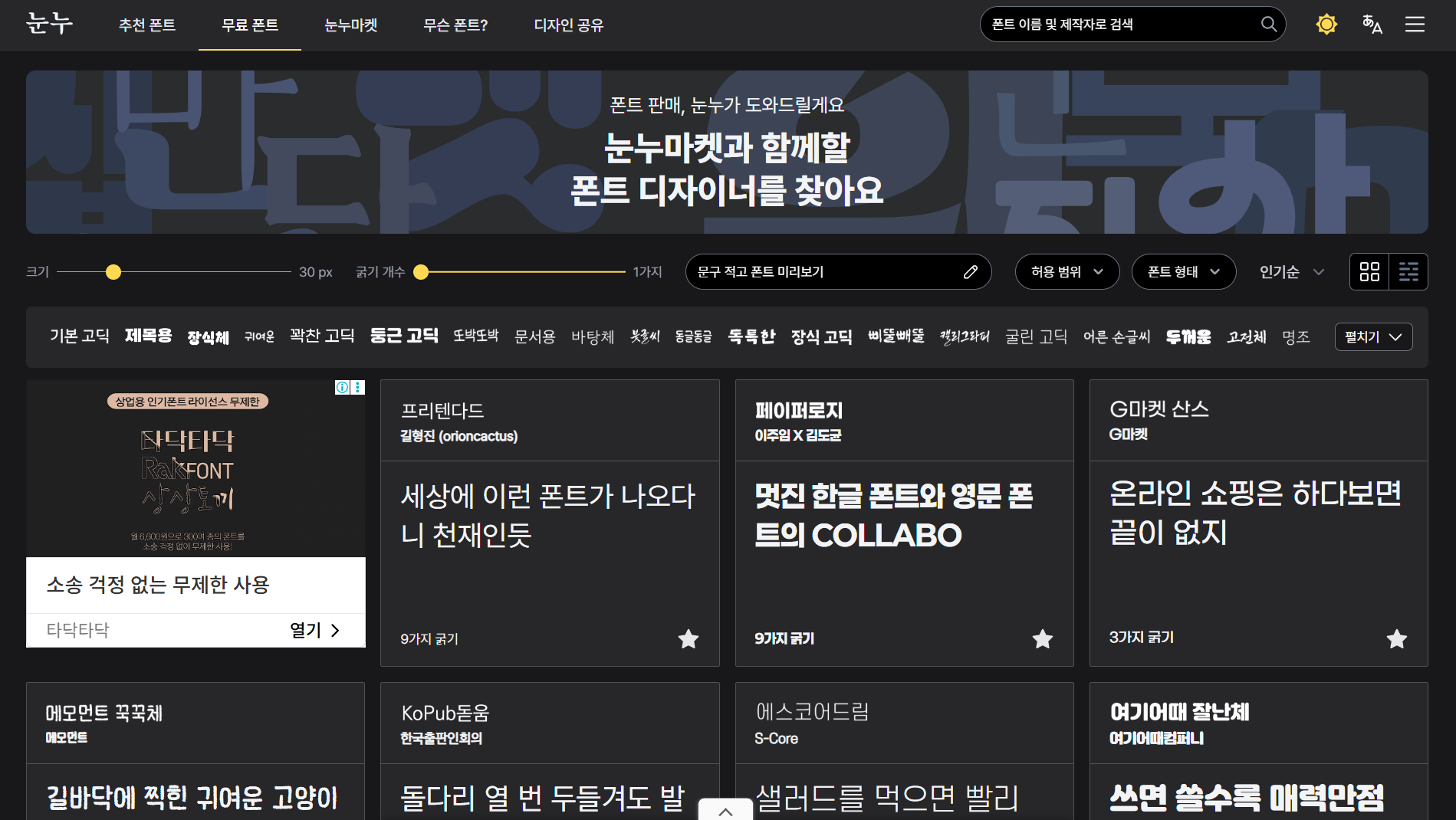Favorite the 프리텐다드 font with star
Image resolution: width=1456 pixels, height=820 pixels.
(688, 638)
